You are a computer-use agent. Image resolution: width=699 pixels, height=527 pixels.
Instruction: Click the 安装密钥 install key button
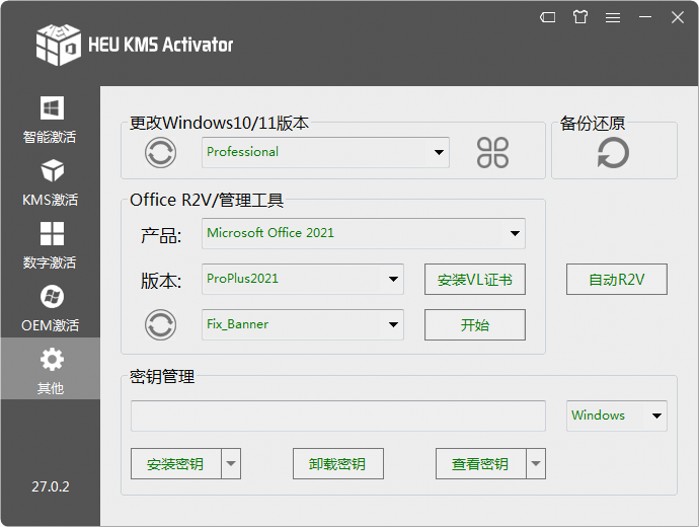pos(176,464)
